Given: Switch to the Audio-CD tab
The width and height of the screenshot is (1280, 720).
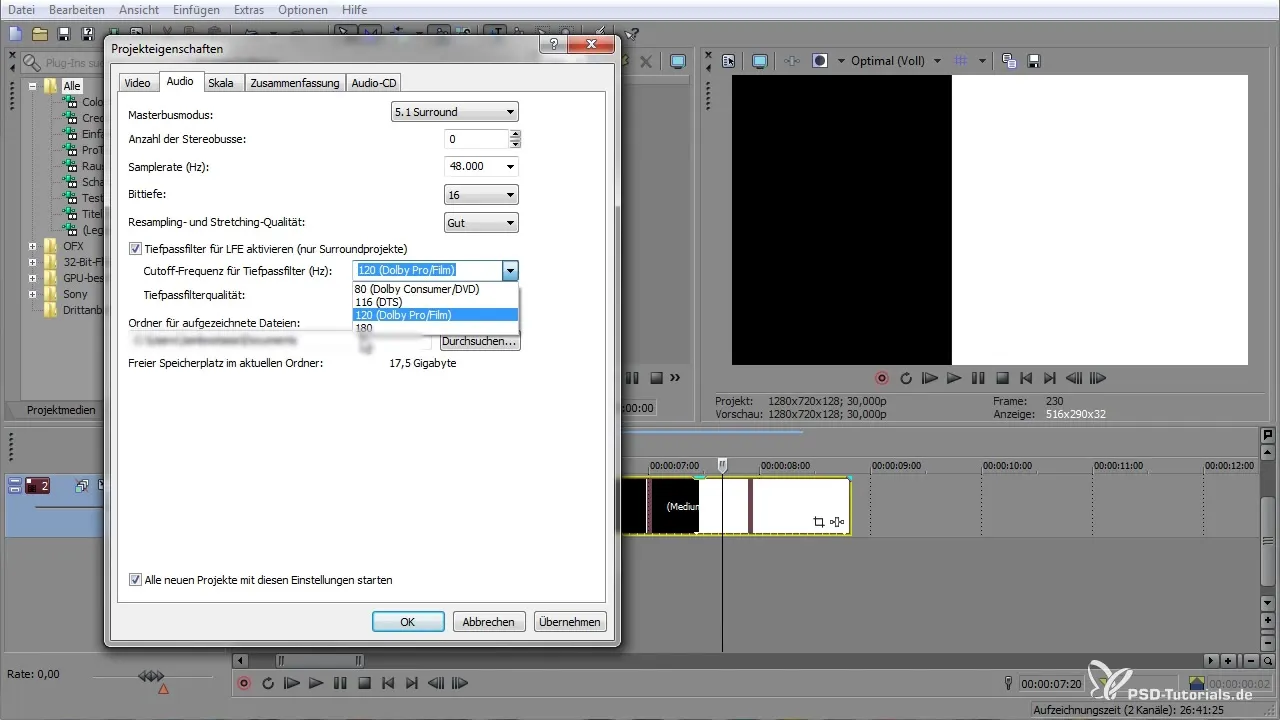Looking at the screenshot, I should [374, 83].
